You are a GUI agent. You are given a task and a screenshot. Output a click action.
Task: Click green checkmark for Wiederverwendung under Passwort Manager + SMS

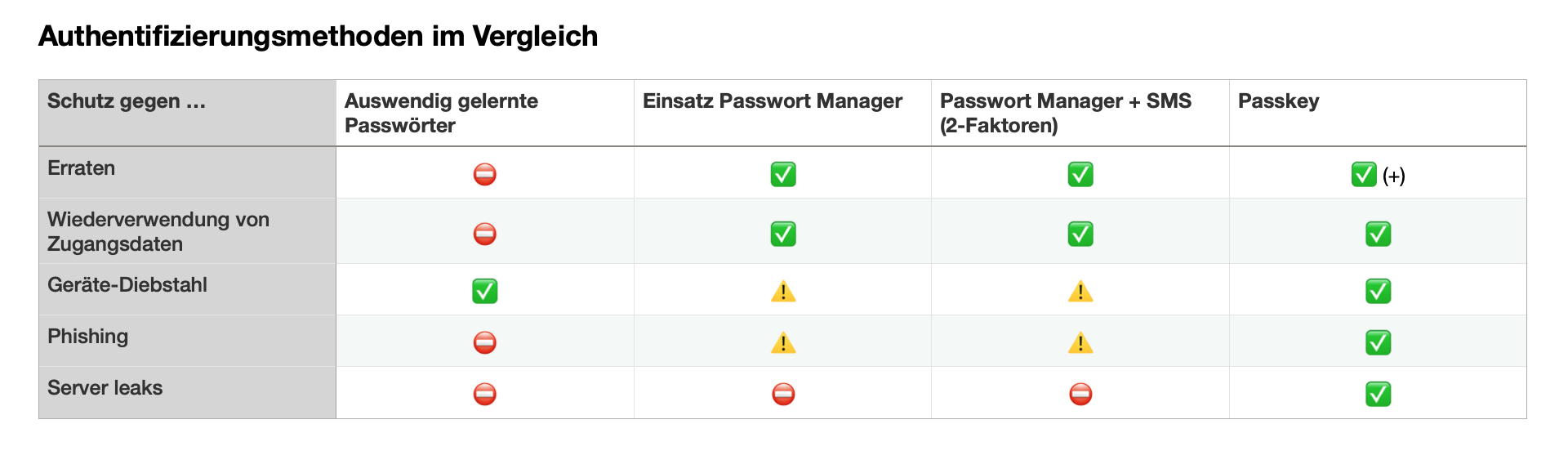click(x=1080, y=234)
